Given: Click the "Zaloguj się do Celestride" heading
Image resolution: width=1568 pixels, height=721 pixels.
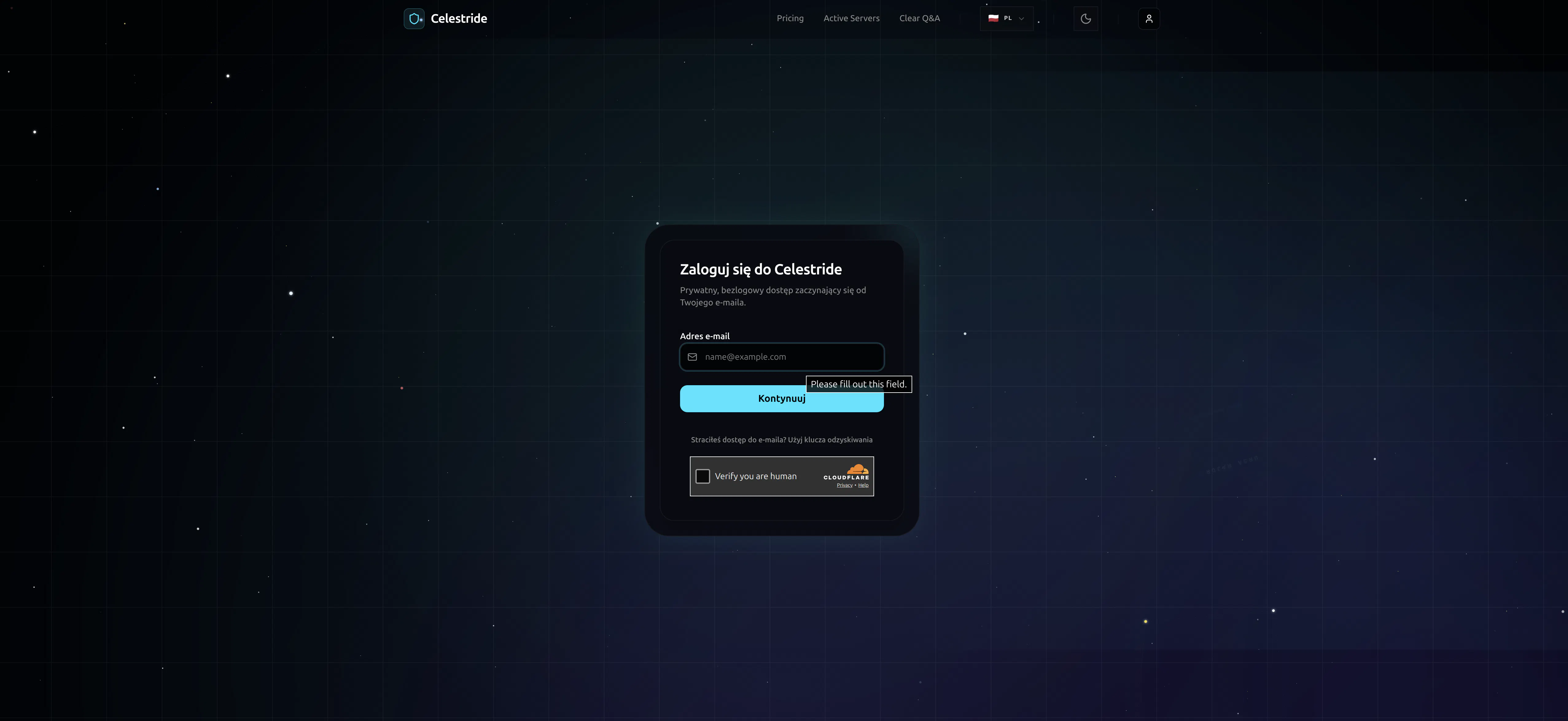Looking at the screenshot, I should (x=761, y=269).
